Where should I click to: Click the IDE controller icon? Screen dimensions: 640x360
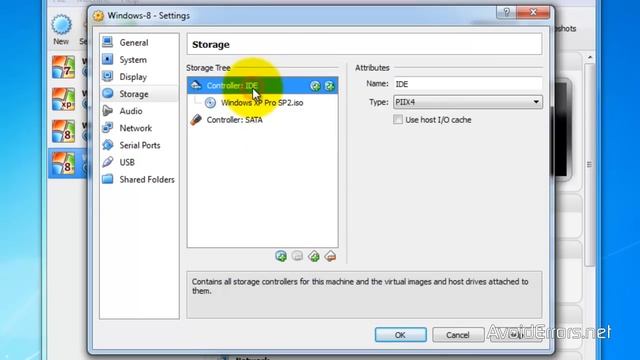(x=196, y=85)
